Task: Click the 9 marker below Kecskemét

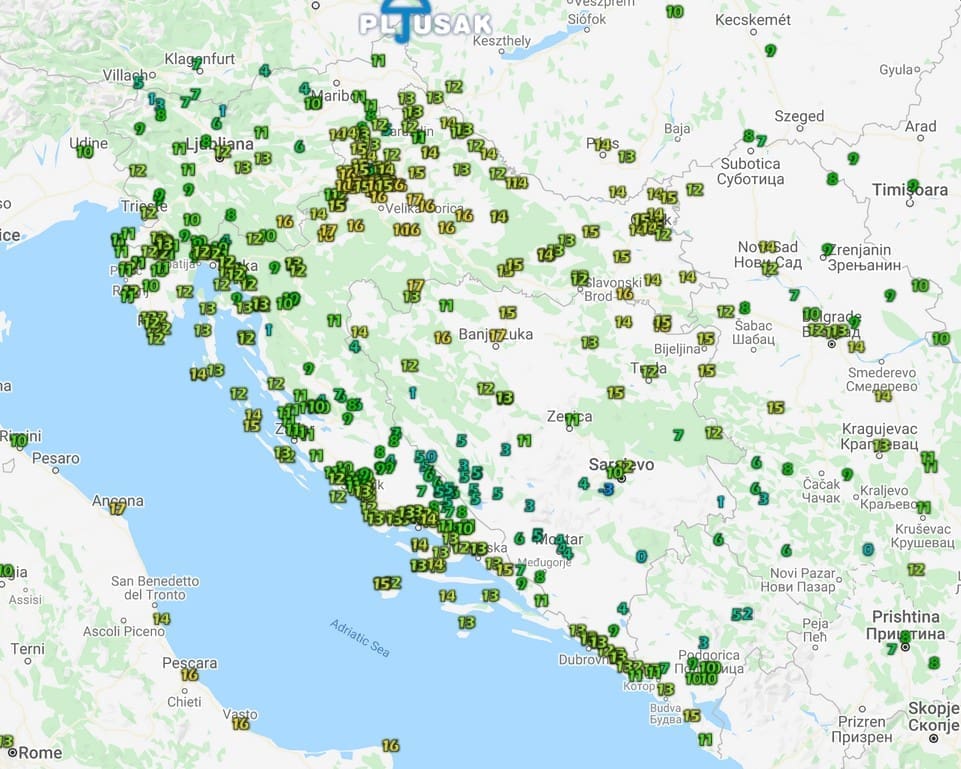Action: (770, 50)
